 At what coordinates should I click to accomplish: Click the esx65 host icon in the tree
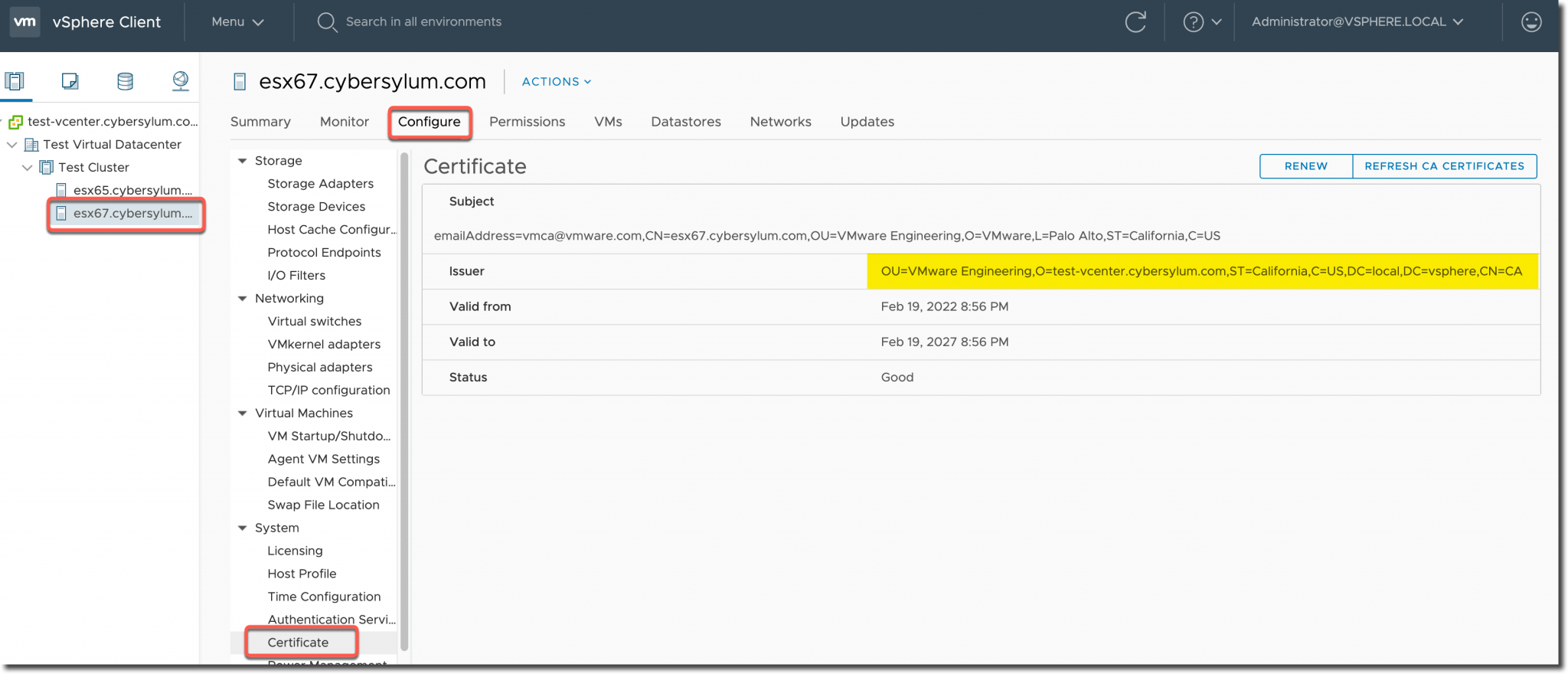click(62, 190)
